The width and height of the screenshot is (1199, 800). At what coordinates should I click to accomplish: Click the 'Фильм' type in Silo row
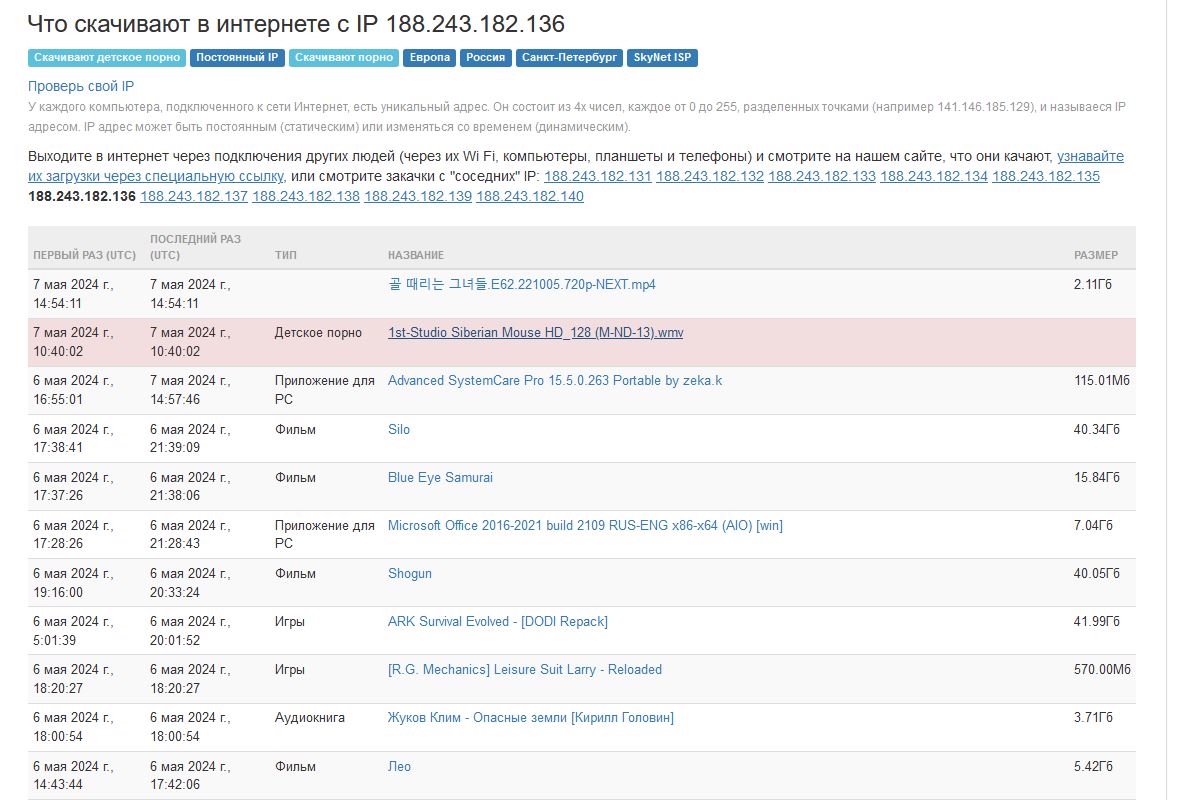(x=295, y=429)
